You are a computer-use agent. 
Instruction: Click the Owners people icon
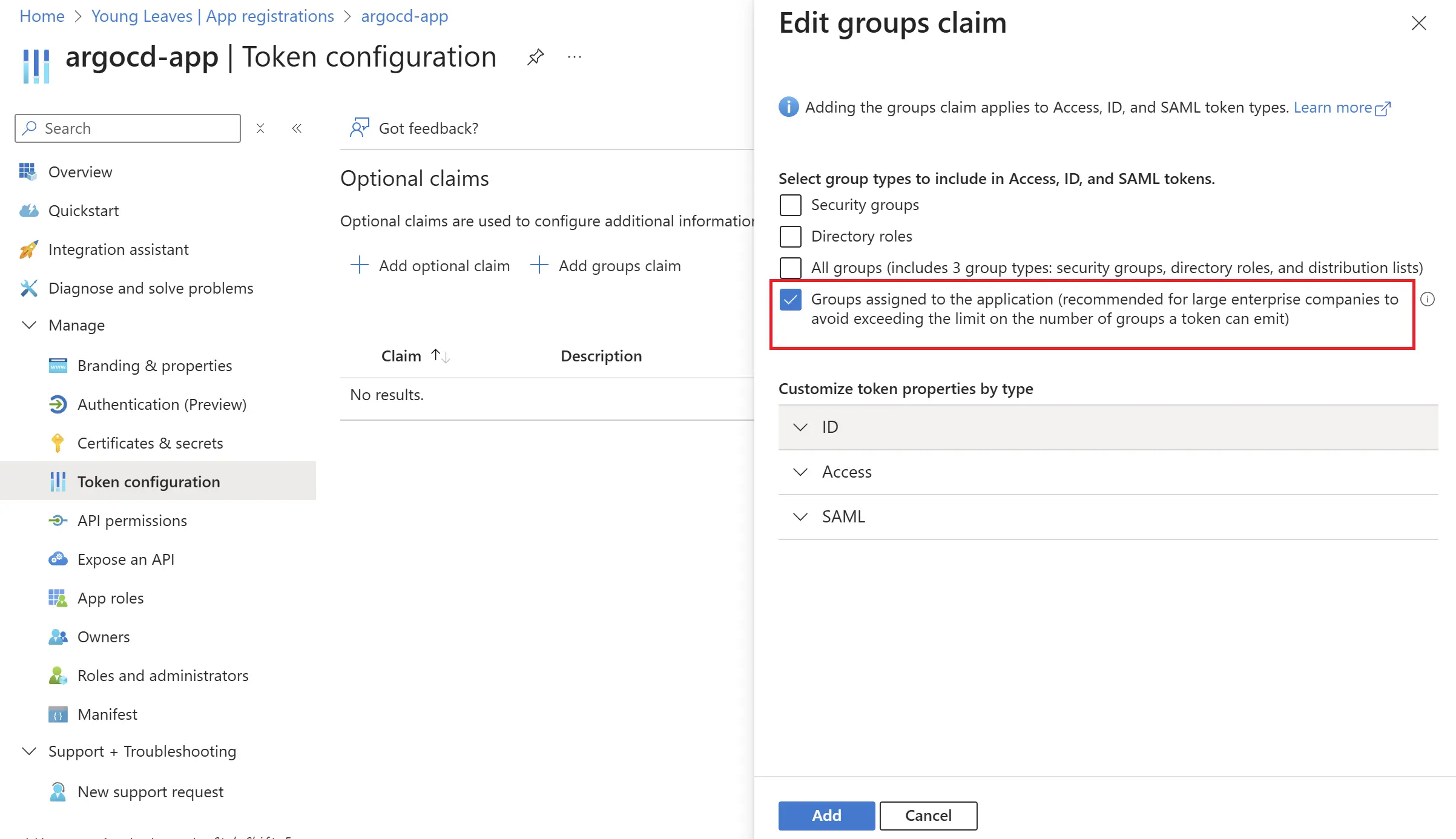(58, 637)
